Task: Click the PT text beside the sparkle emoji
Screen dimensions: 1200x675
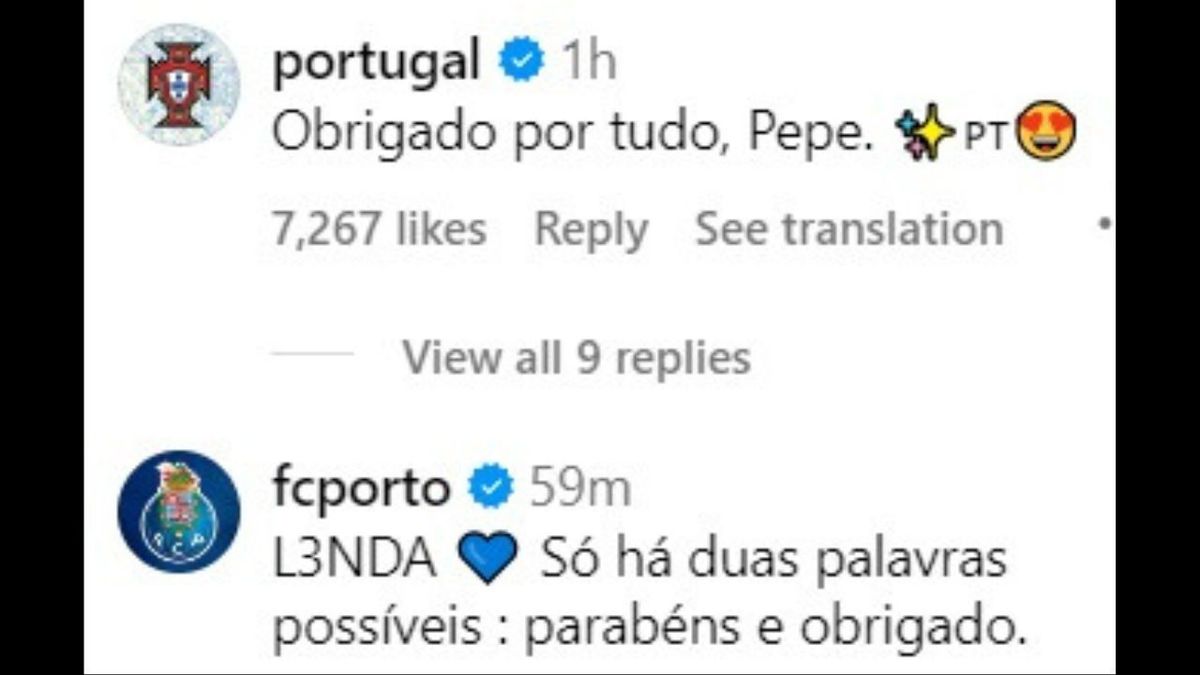Action: click(987, 135)
